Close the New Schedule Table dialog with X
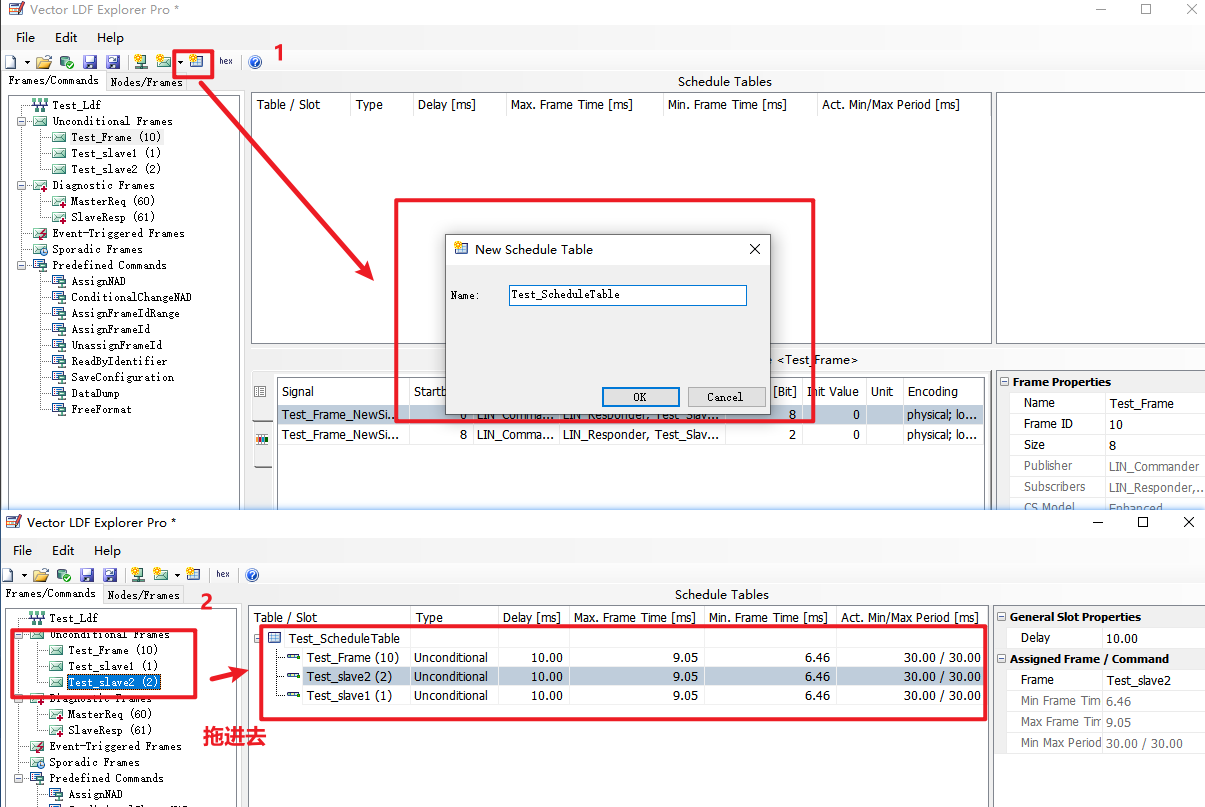Screen dimensions: 1205x807 coord(756,249)
